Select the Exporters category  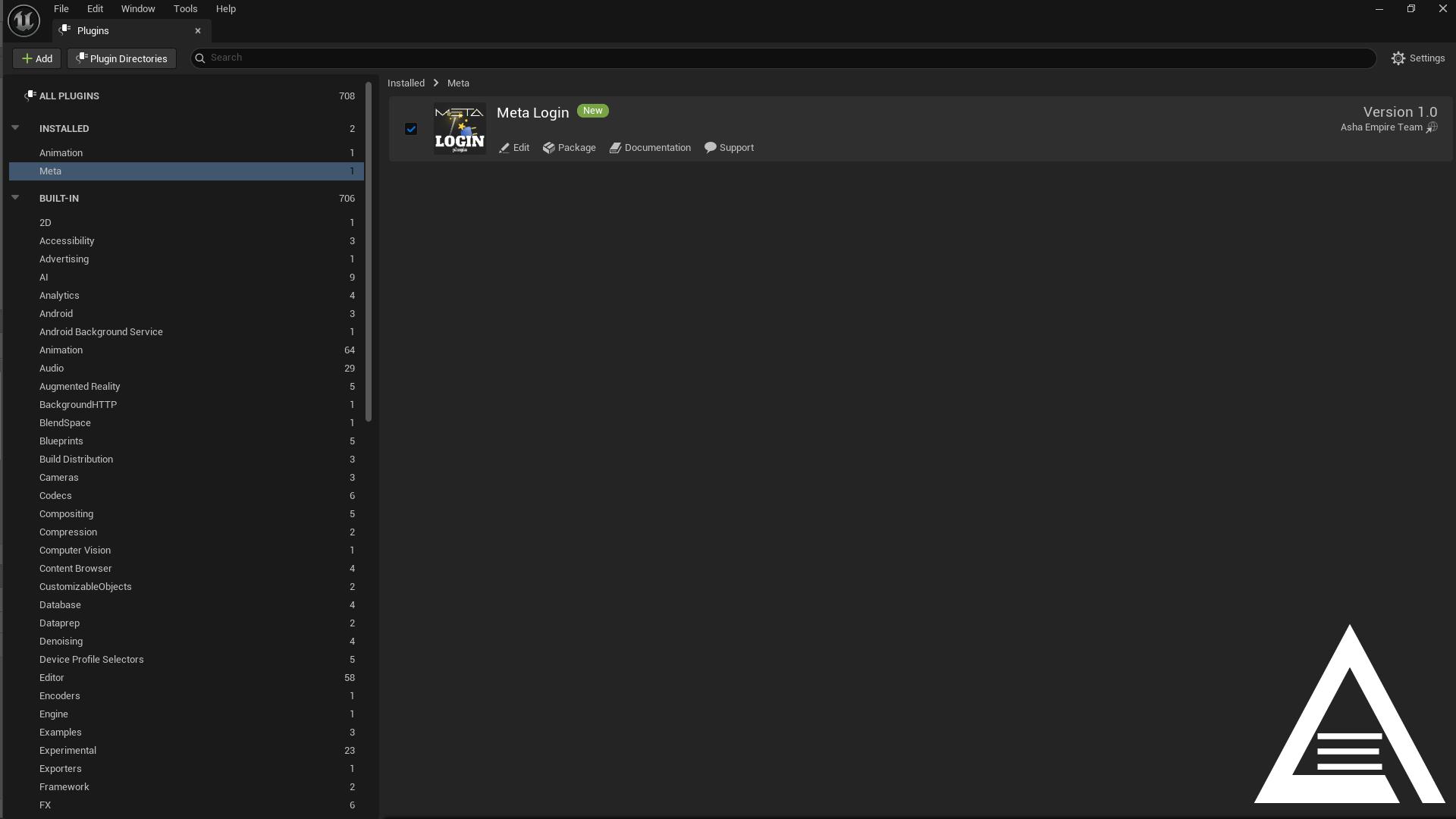click(187, 769)
